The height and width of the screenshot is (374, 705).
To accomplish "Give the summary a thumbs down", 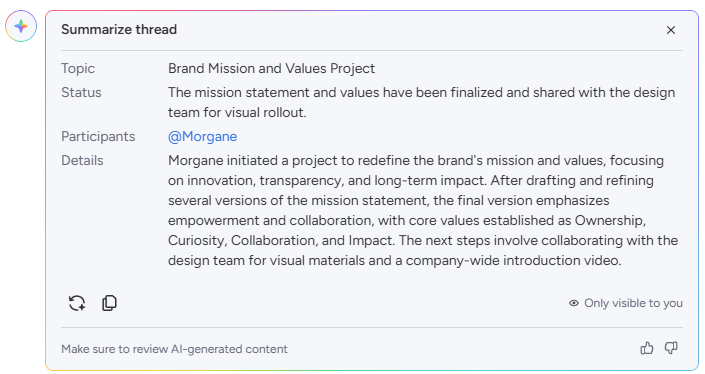I will click(671, 348).
